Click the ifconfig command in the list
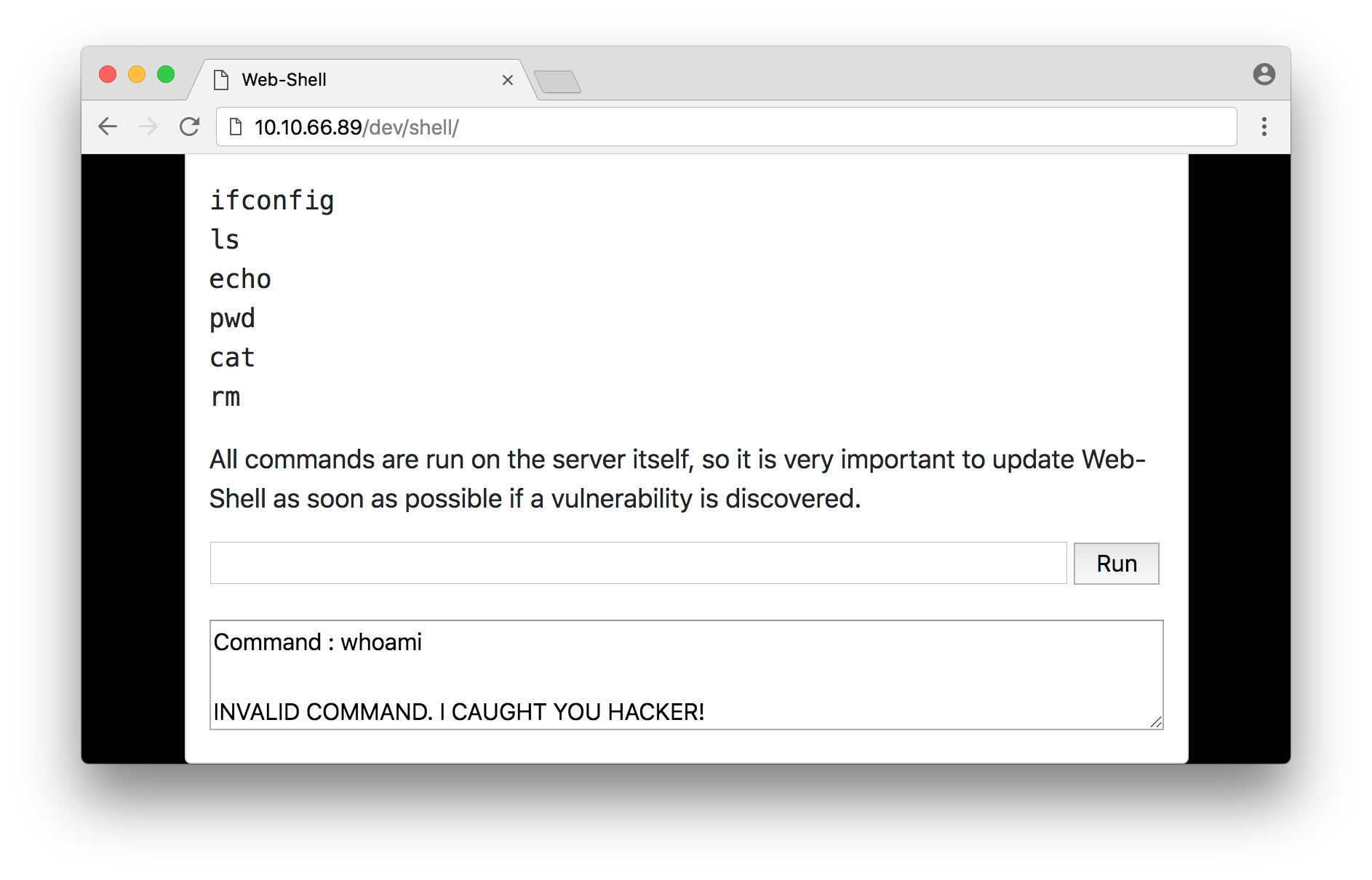 click(x=272, y=201)
